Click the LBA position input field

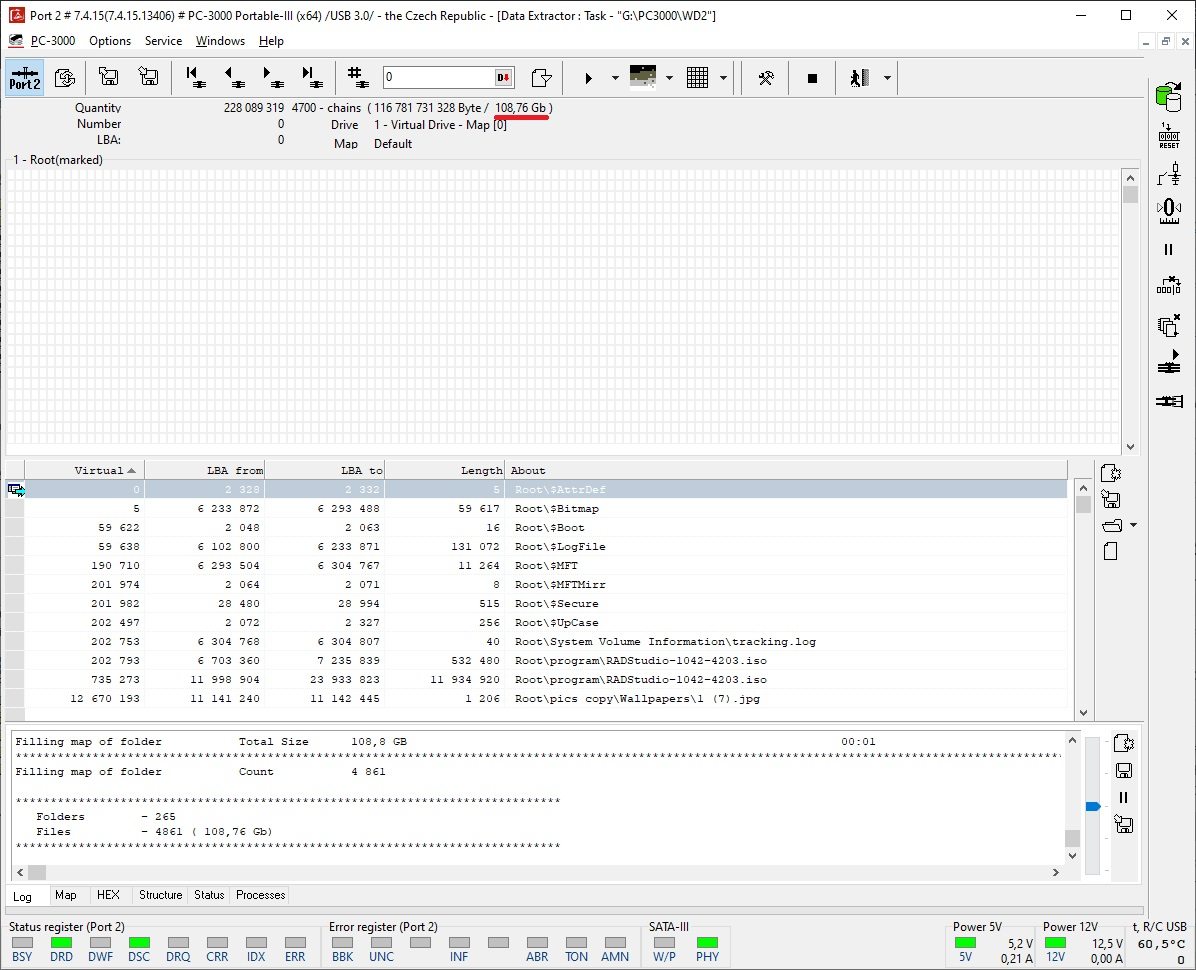coord(437,78)
